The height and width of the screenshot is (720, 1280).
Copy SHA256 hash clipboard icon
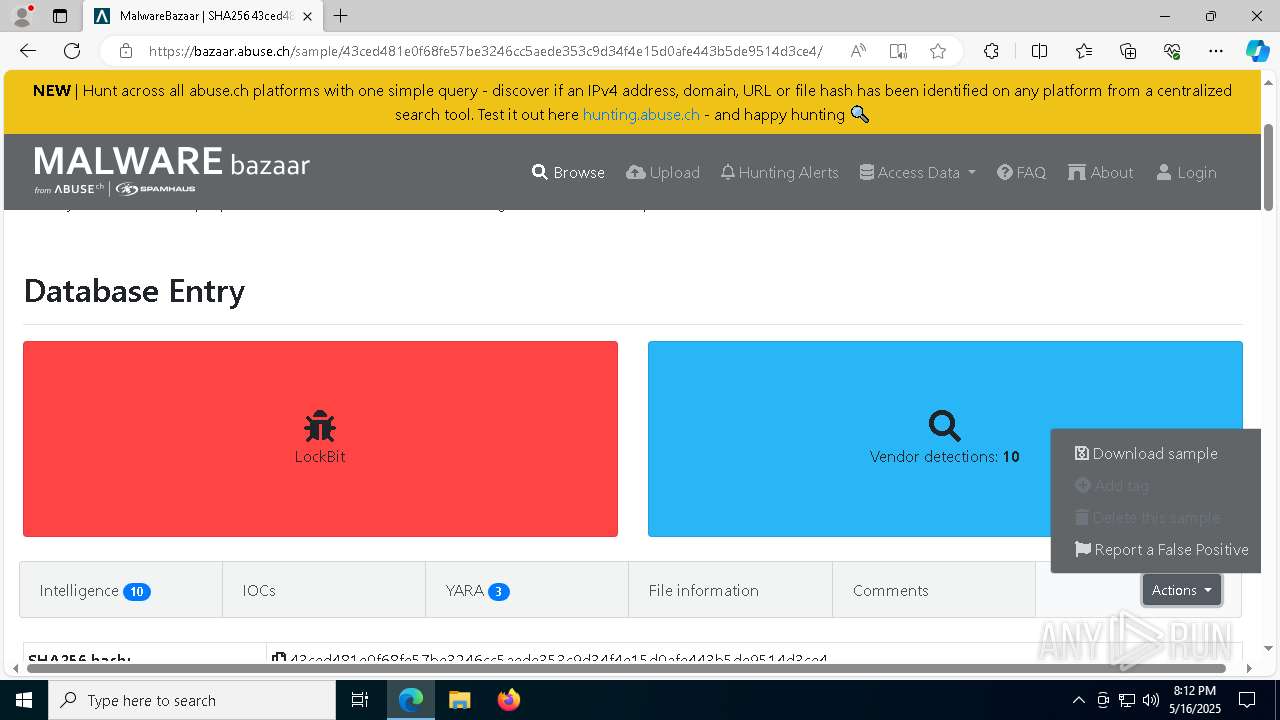click(279, 659)
